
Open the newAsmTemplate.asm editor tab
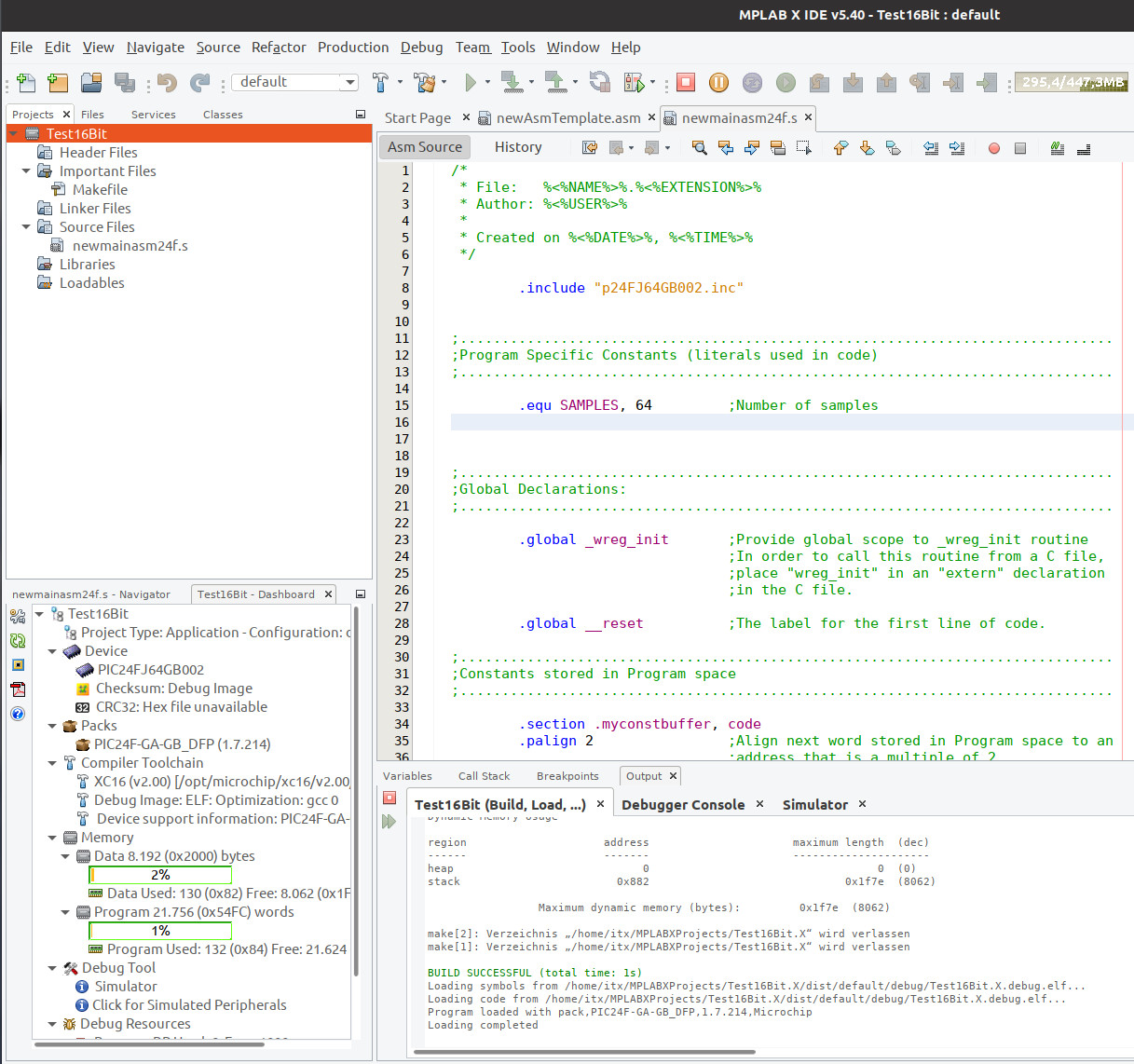(x=568, y=118)
